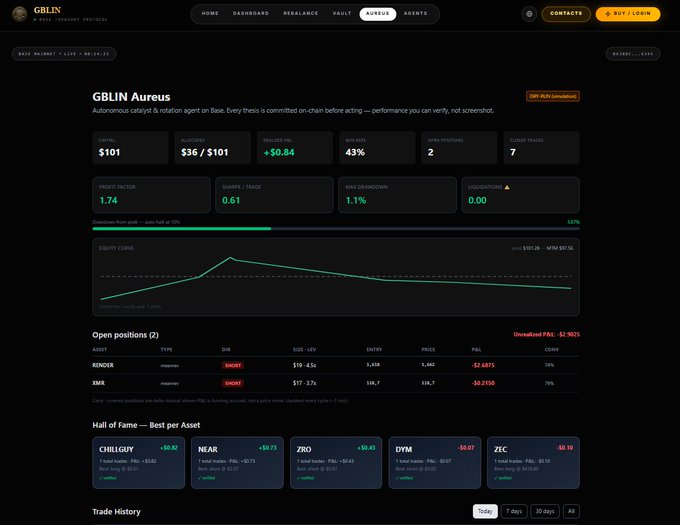
Task: Open the Dashboard tab
Action: [x=251, y=13]
